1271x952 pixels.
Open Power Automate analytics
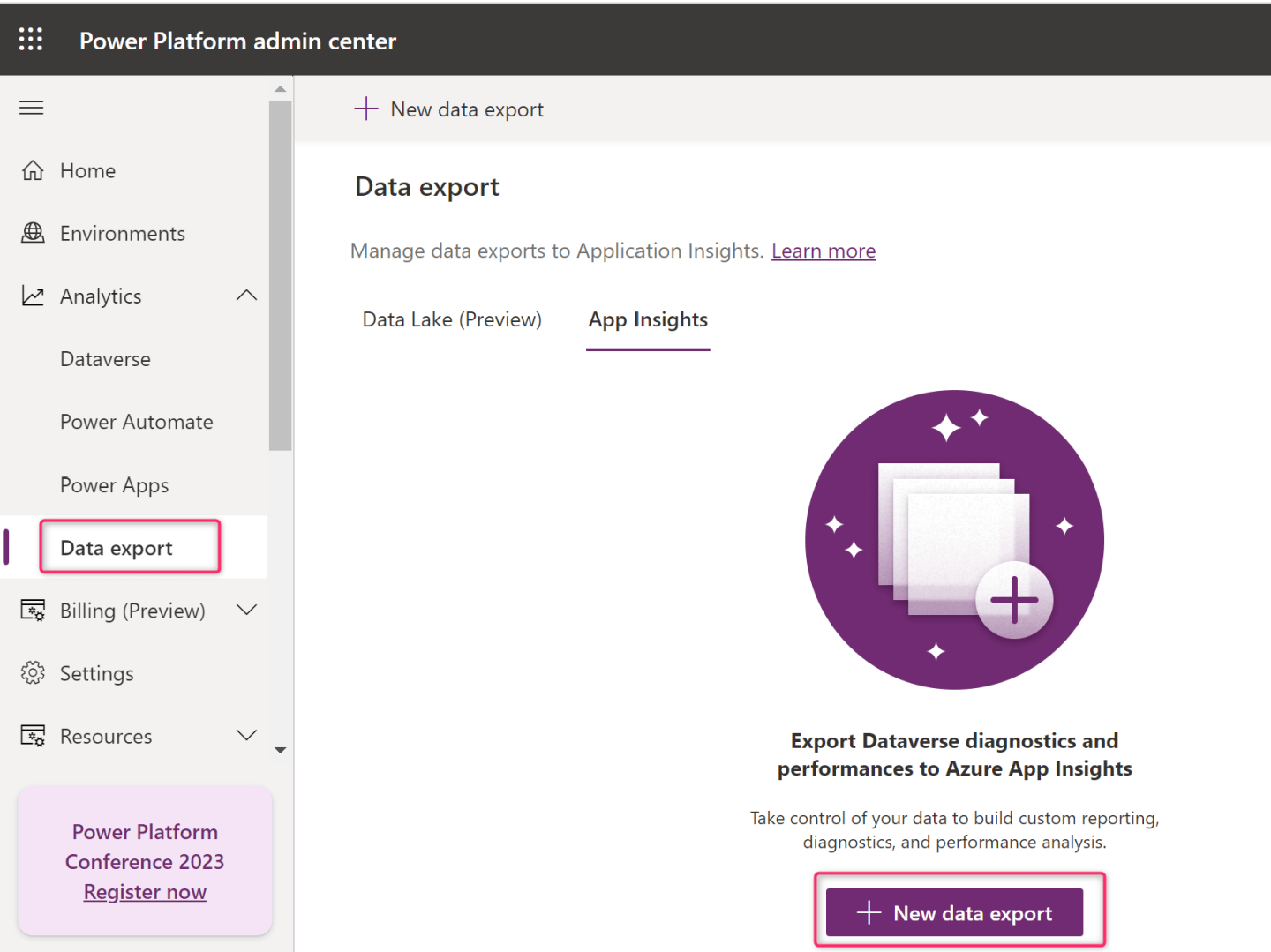tap(137, 422)
